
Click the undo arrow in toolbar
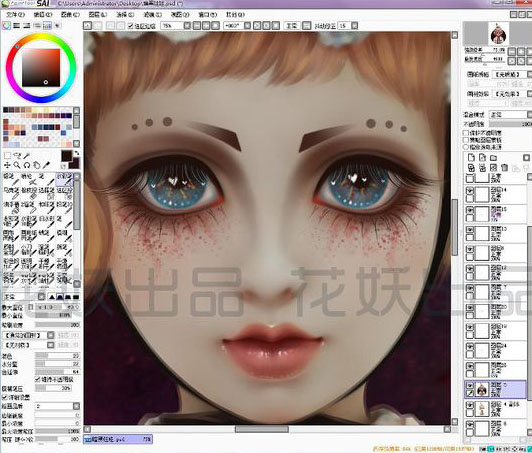point(88,25)
